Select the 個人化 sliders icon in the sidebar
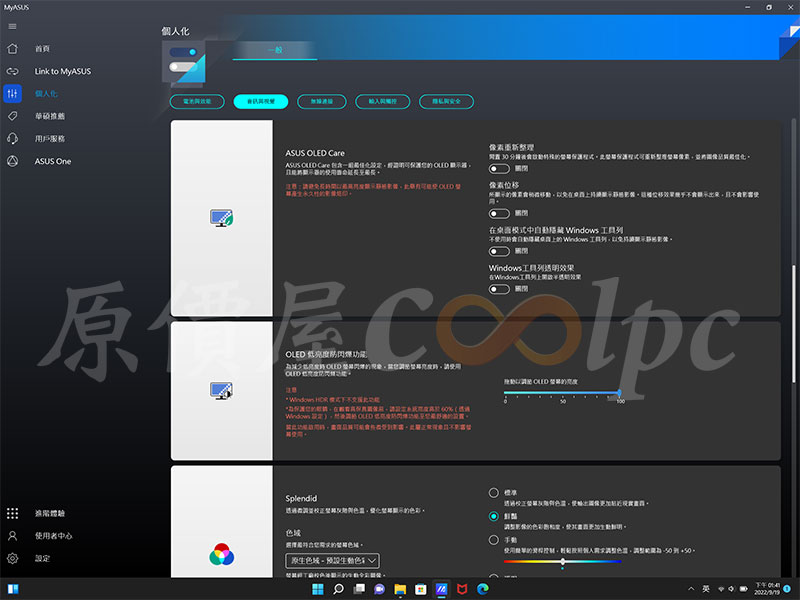This screenshot has height=600, width=800. pos(12,93)
